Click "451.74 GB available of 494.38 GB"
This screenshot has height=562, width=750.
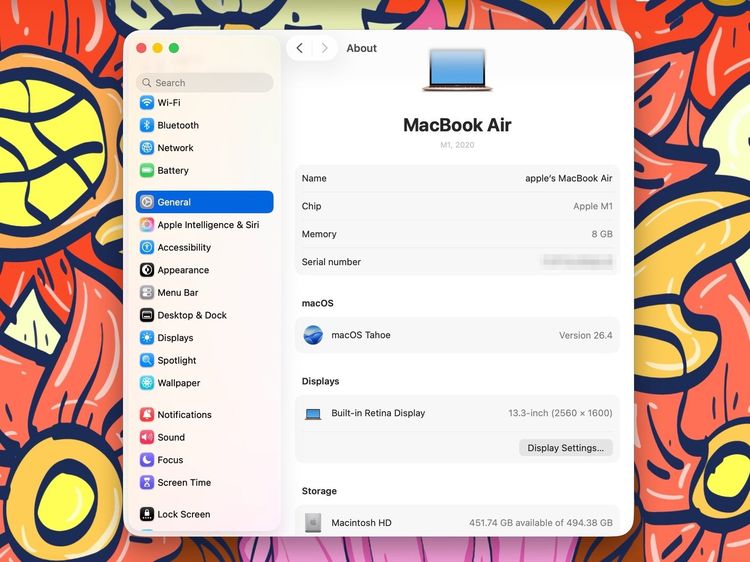(541, 522)
